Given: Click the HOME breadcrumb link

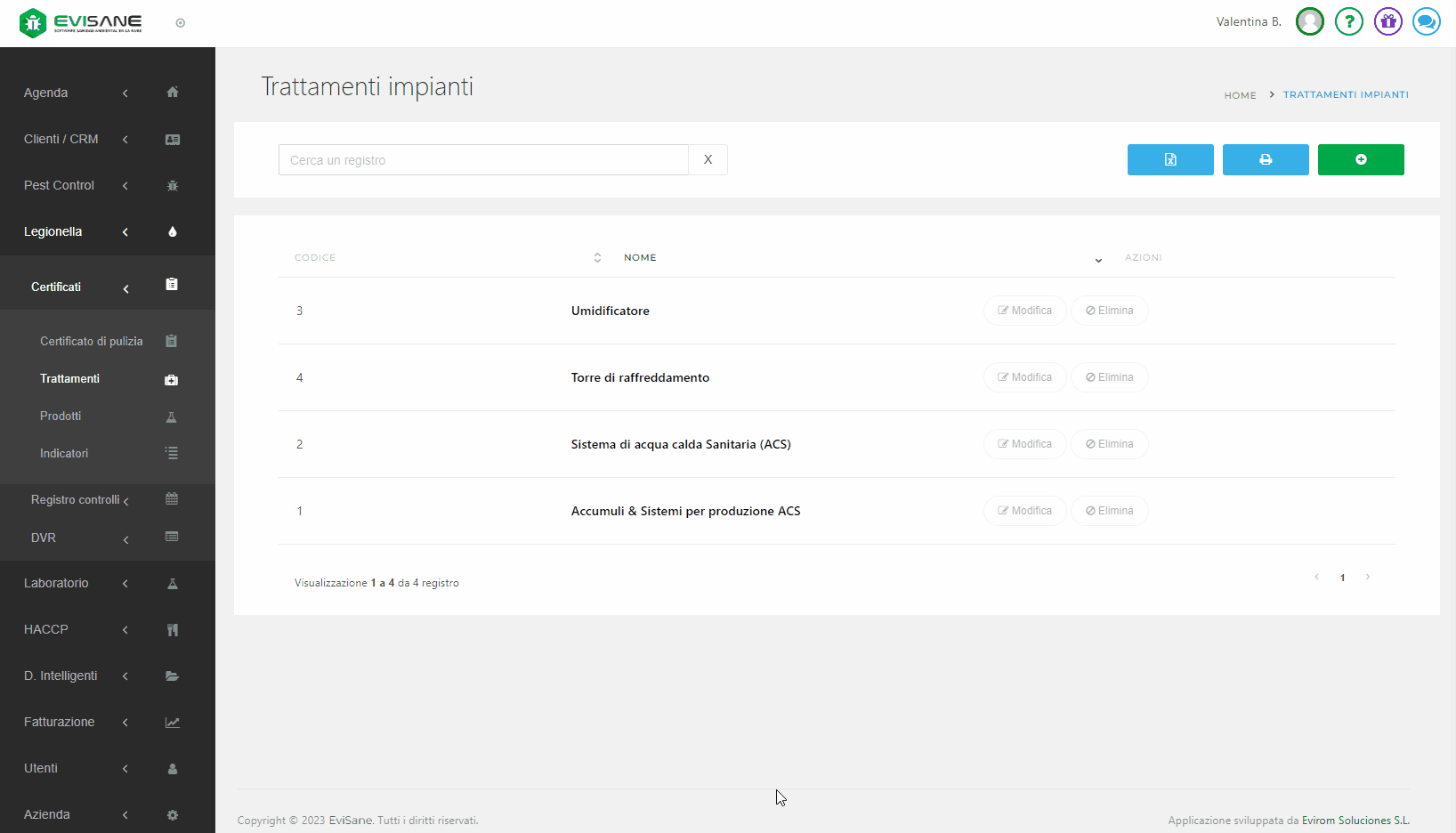Looking at the screenshot, I should [1240, 95].
